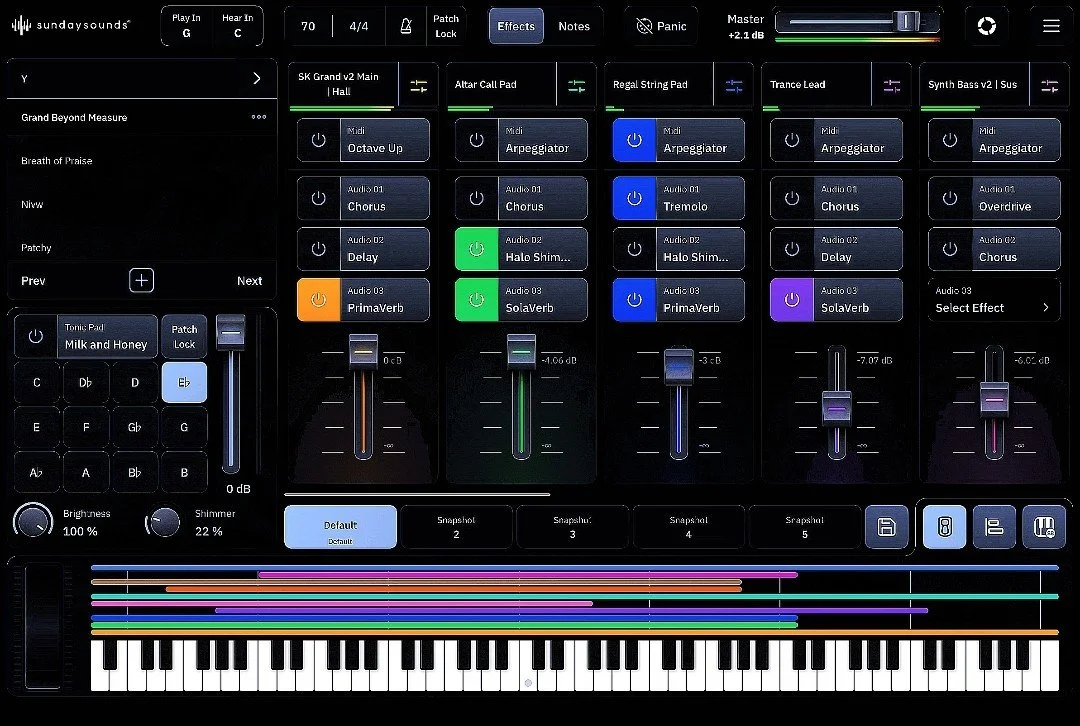Select the Bb tonic pad key
The height and width of the screenshot is (726, 1080).
click(135, 473)
